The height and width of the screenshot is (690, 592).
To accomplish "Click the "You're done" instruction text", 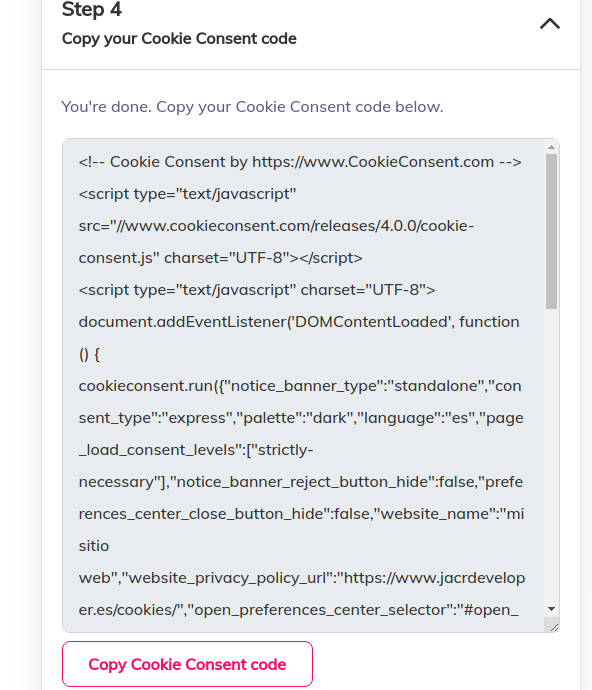I will (x=253, y=107).
